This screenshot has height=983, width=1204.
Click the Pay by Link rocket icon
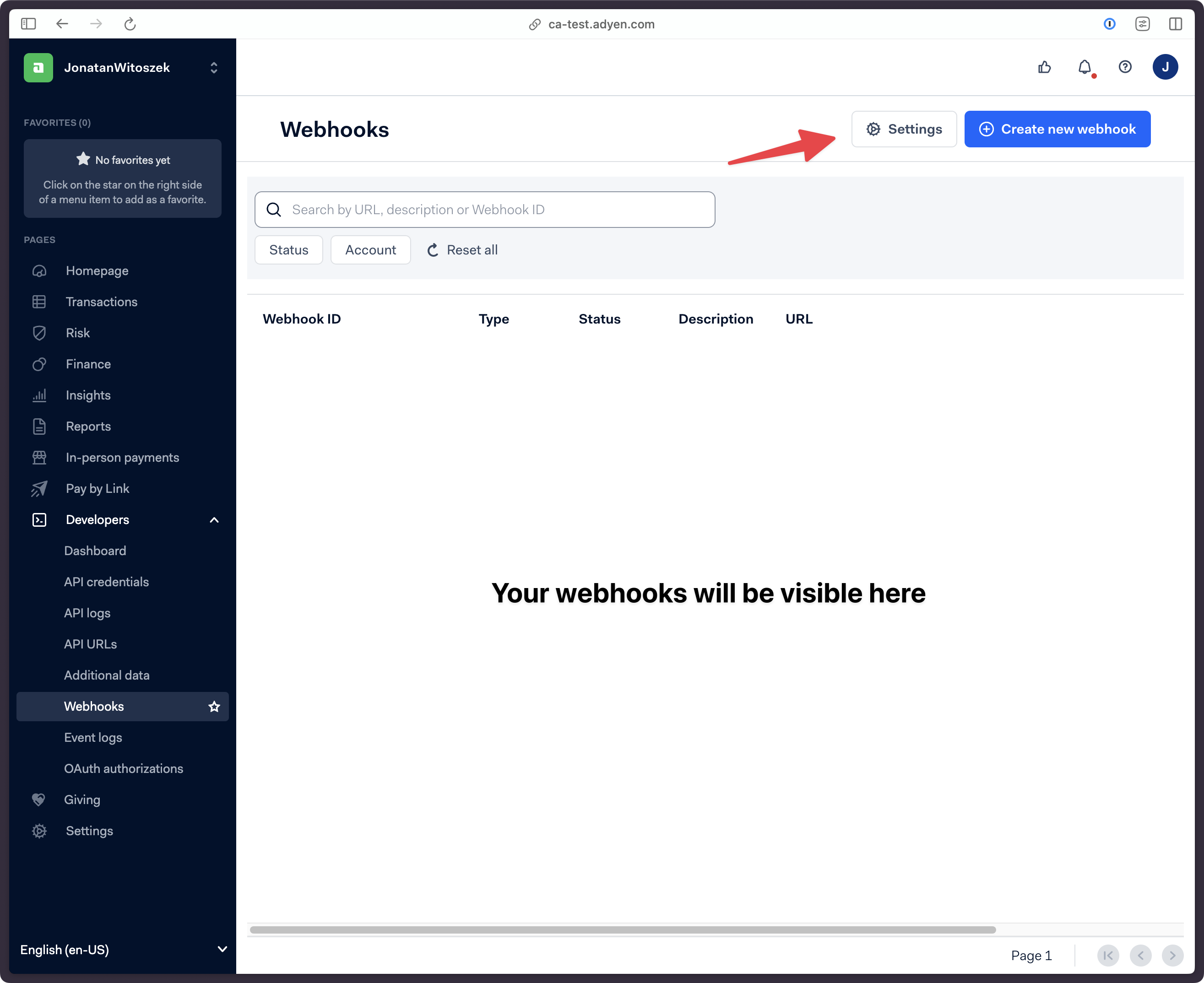(x=40, y=488)
